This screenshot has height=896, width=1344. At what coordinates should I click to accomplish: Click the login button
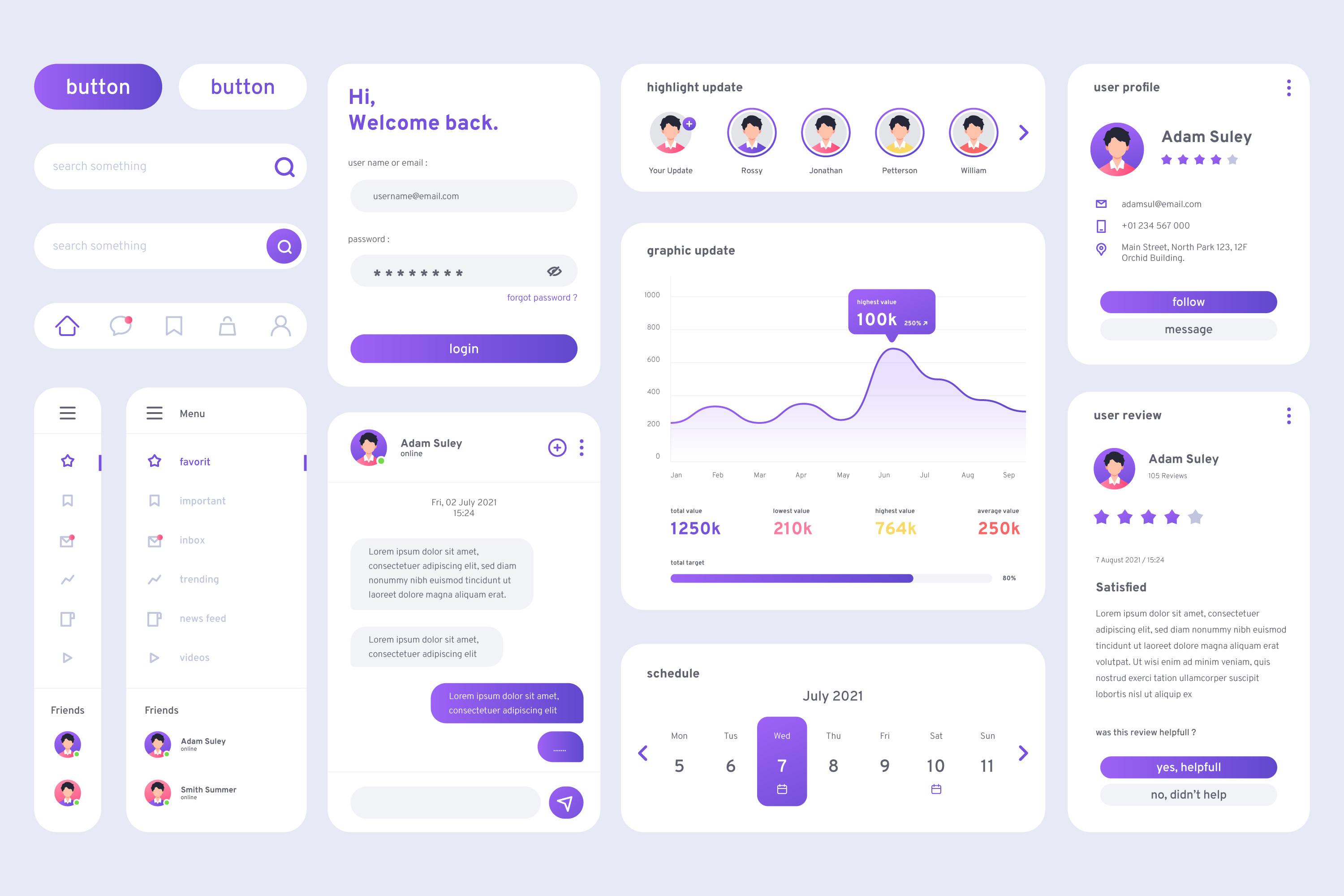pyautogui.click(x=463, y=348)
